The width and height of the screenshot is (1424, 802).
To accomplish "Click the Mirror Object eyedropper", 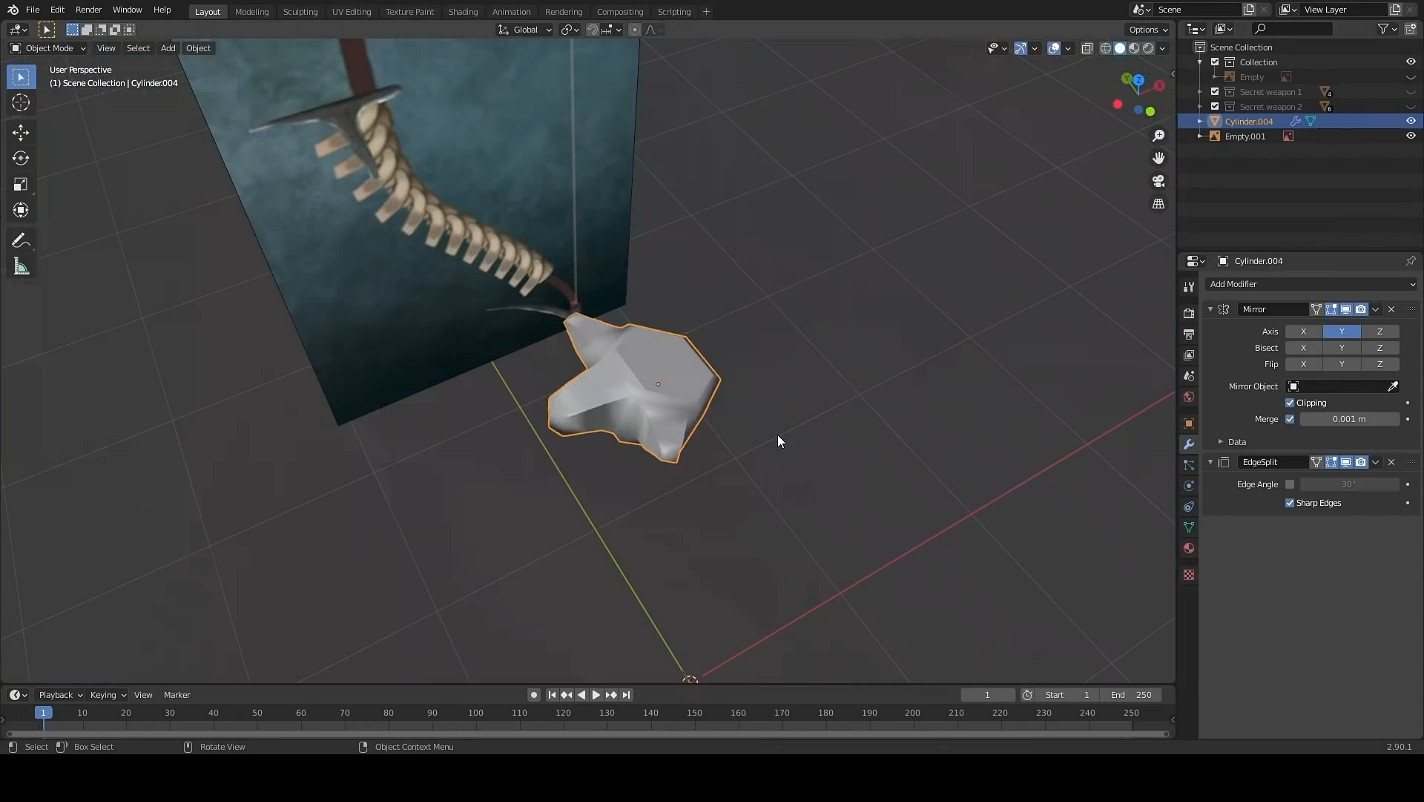I will coord(1392,386).
